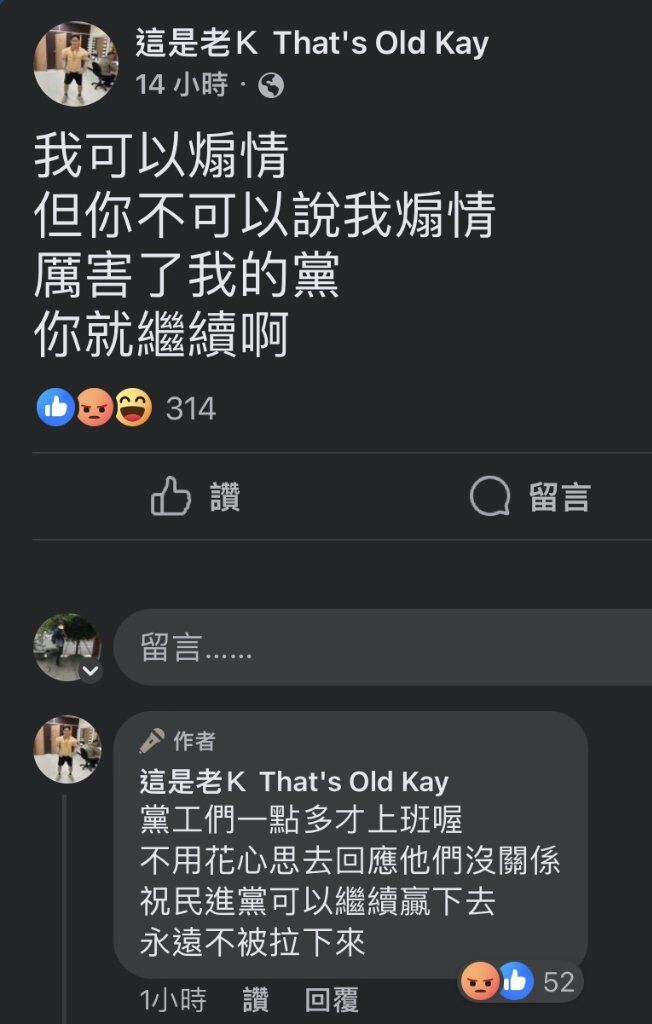Viewport: 652px width, 1024px height.
Task: Open the blue like reaction icon on post
Action: click(x=56, y=408)
